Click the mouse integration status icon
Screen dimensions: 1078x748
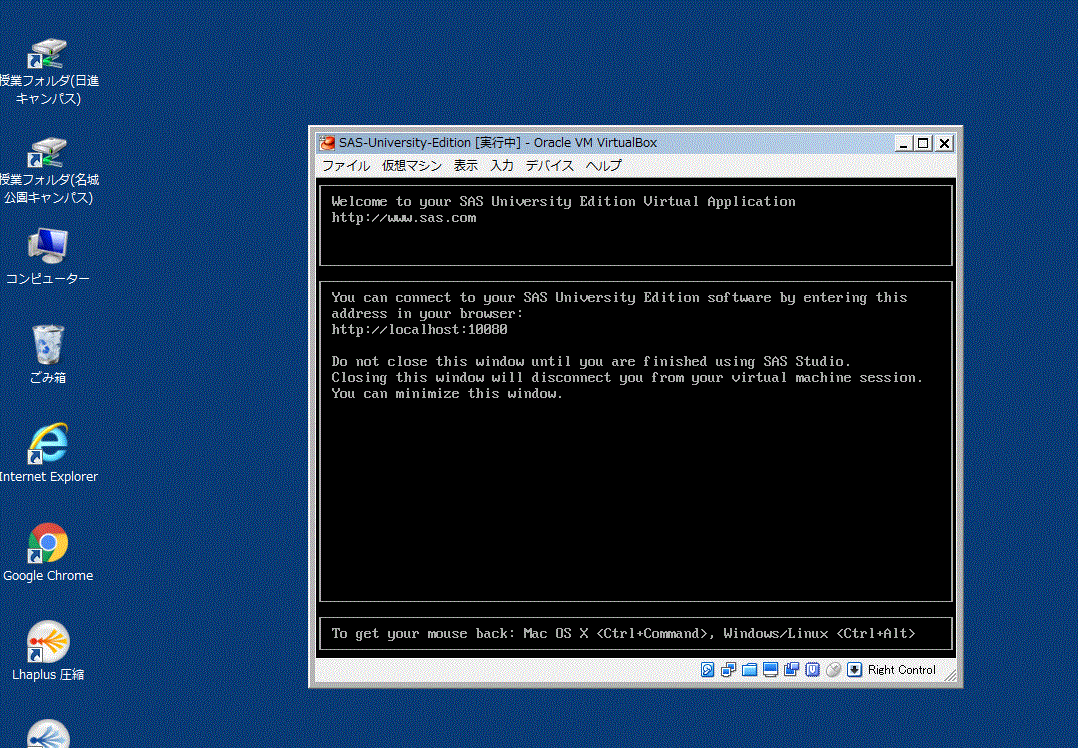pos(833,670)
